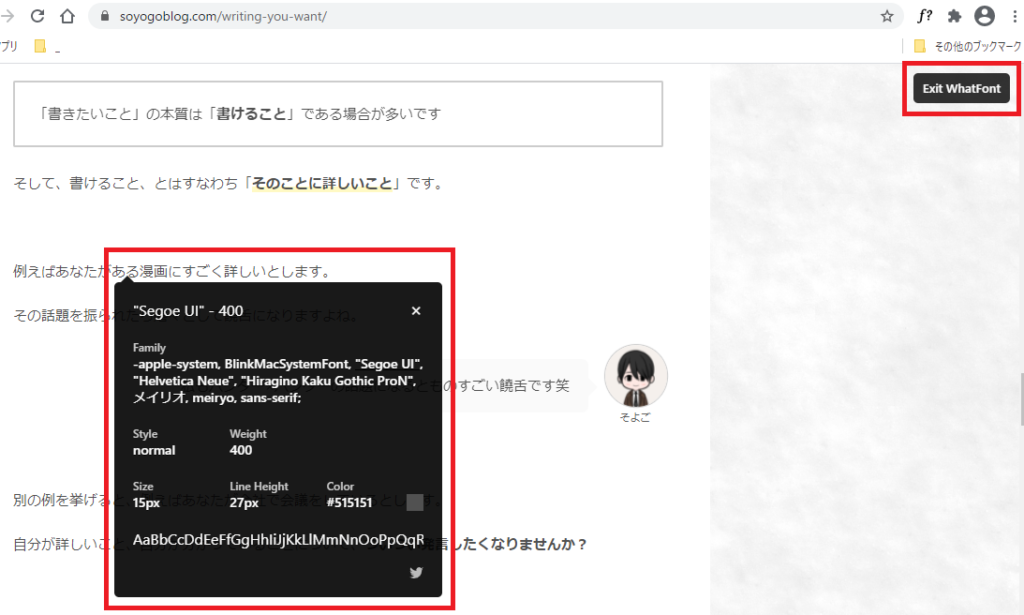Click the speech bubble text すごい饒舌です笑
The image size is (1024, 615).
(513, 386)
